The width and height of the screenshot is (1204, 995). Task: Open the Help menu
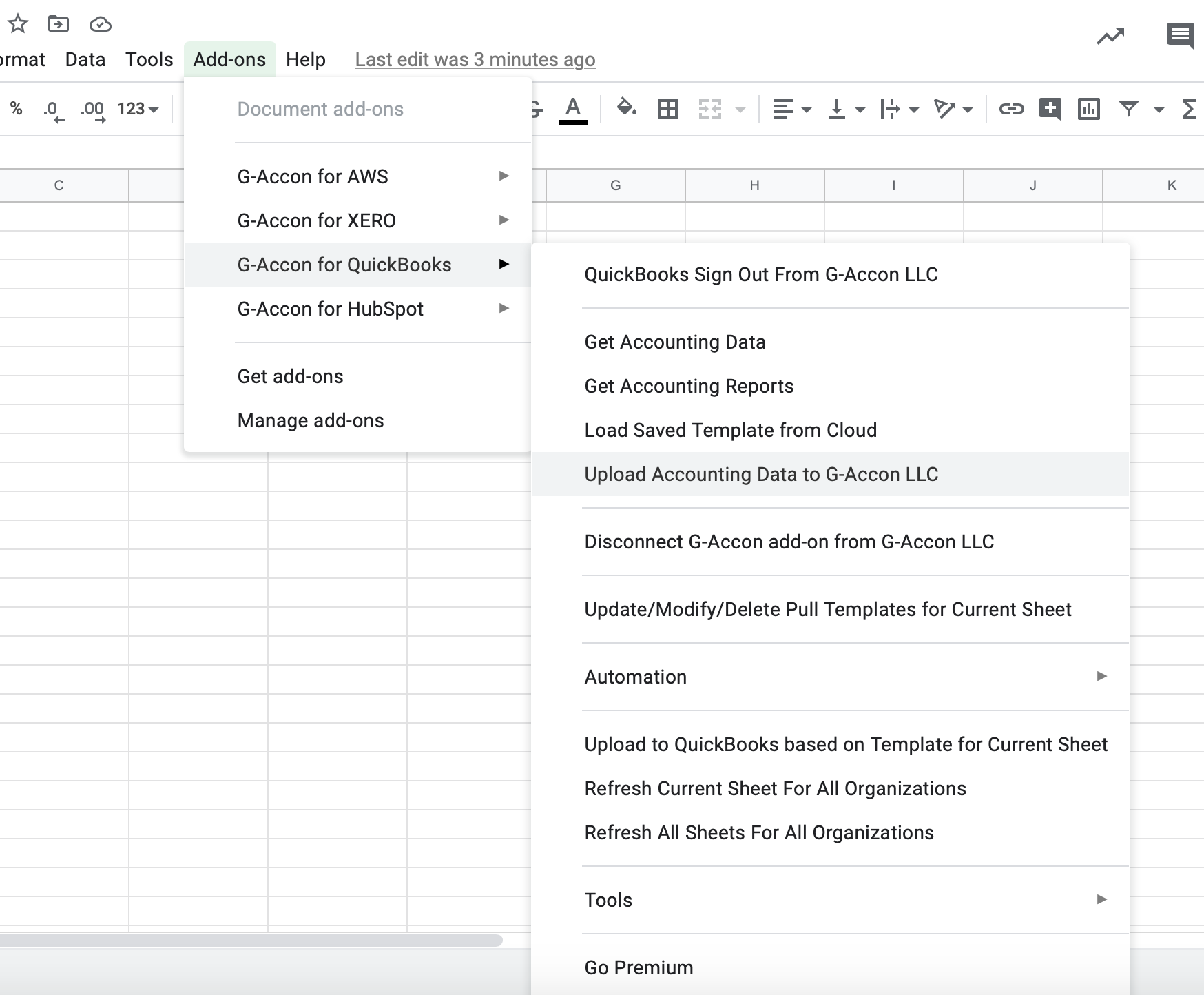tap(306, 59)
